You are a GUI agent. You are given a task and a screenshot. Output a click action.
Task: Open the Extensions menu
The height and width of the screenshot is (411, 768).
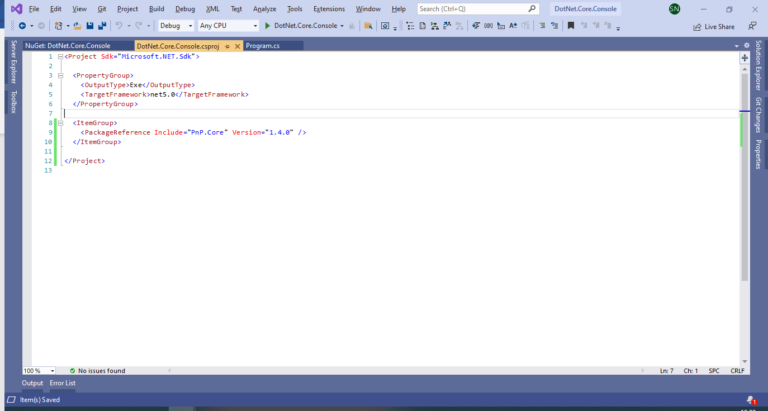click(x=328, y=8)
